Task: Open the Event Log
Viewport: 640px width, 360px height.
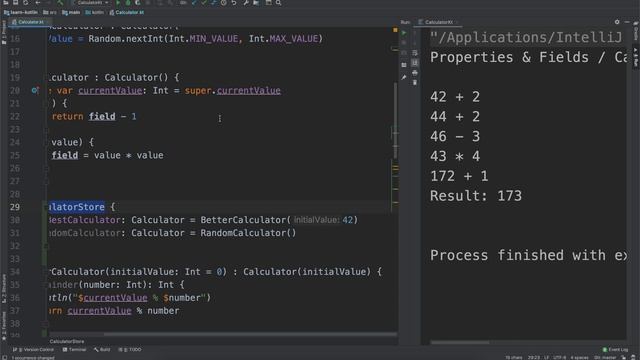Action: click(x=615, y=349)
